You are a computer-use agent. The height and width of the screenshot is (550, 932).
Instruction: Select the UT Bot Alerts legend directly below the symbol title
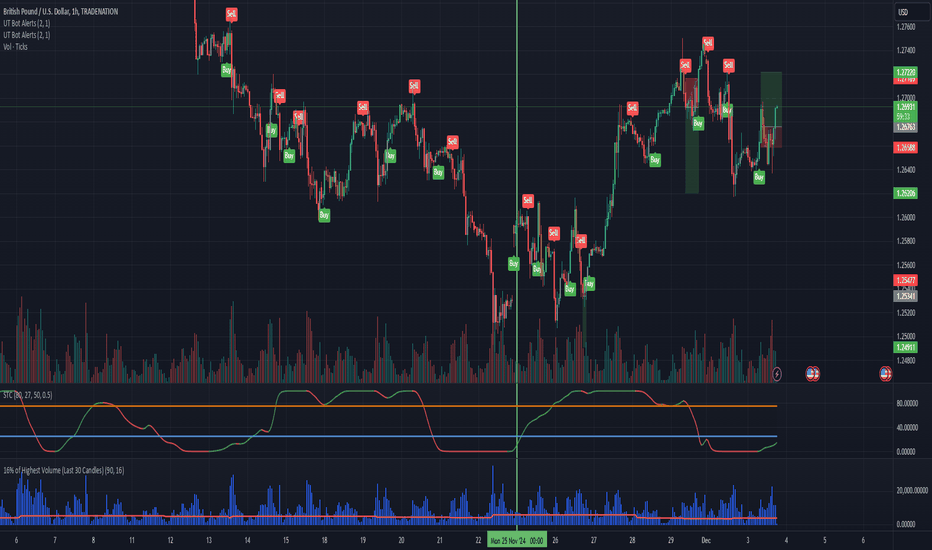pyautogui.click(x=27, y=23)
